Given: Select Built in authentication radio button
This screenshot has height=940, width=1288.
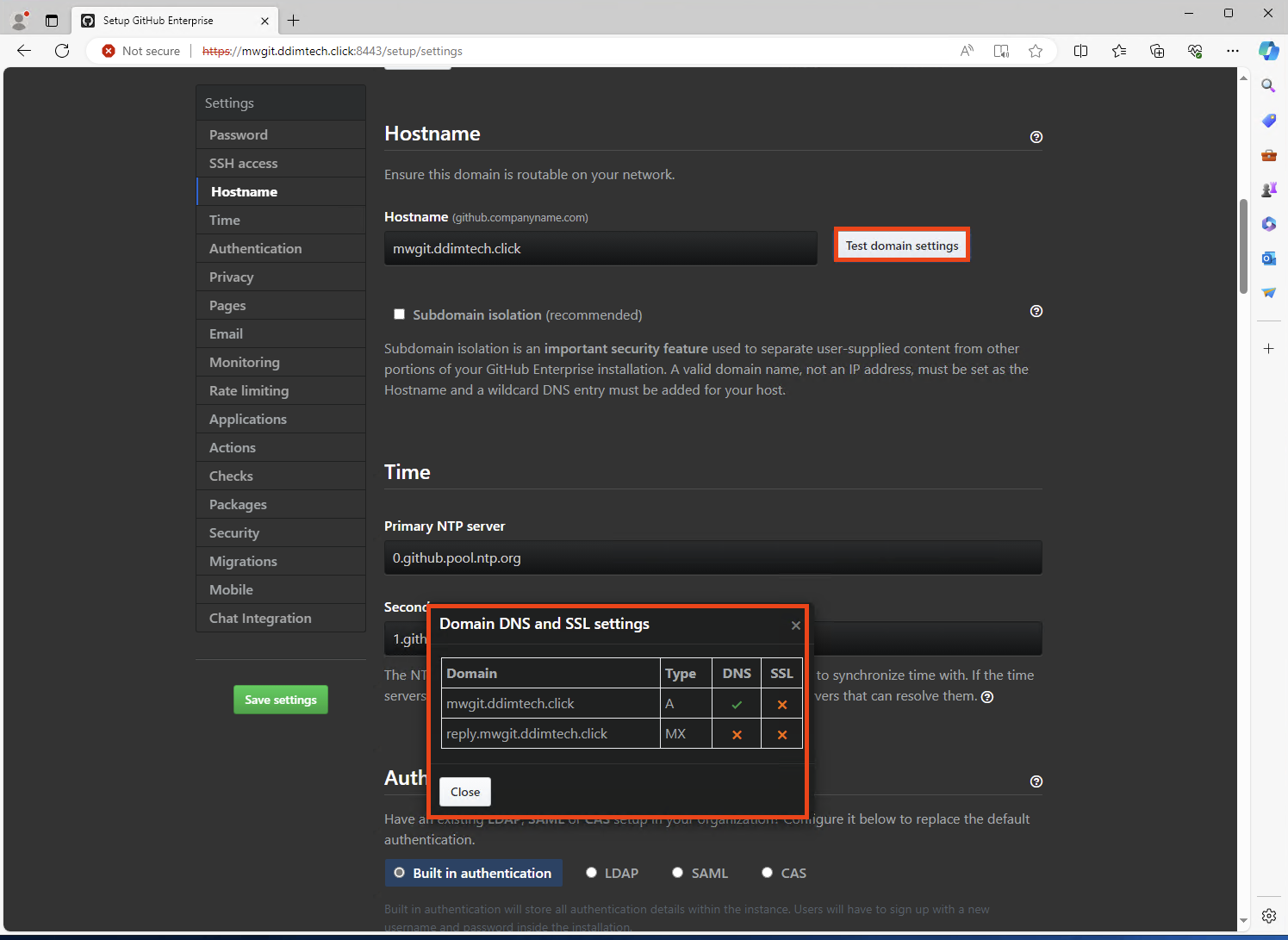Looking at the screenshot, I should tap(400, 873).
